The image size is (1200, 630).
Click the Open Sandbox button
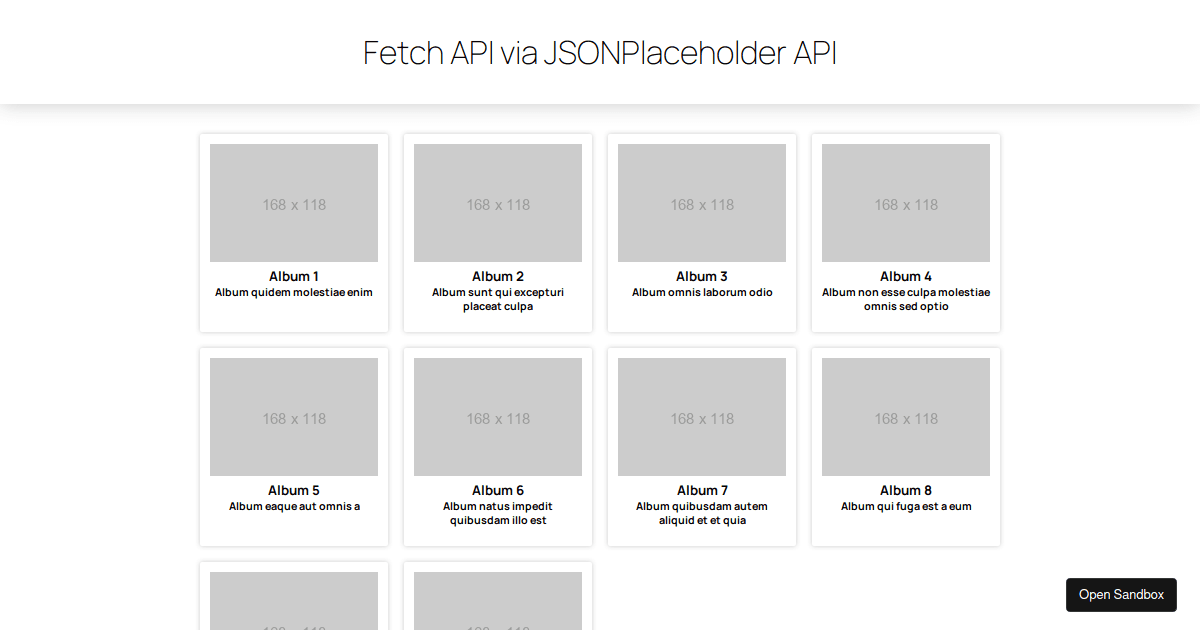click(1121, 594)
